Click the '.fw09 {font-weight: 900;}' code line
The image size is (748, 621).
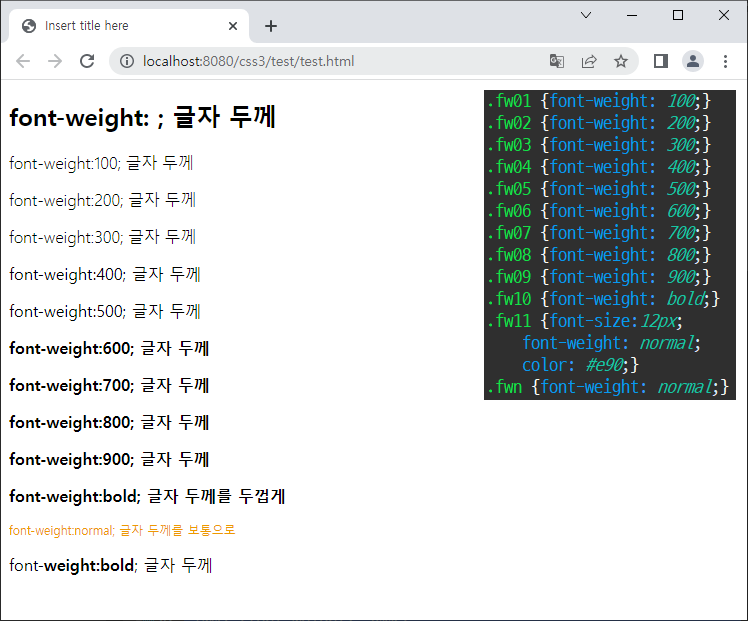pyautogui.click(x=599, y=277)
